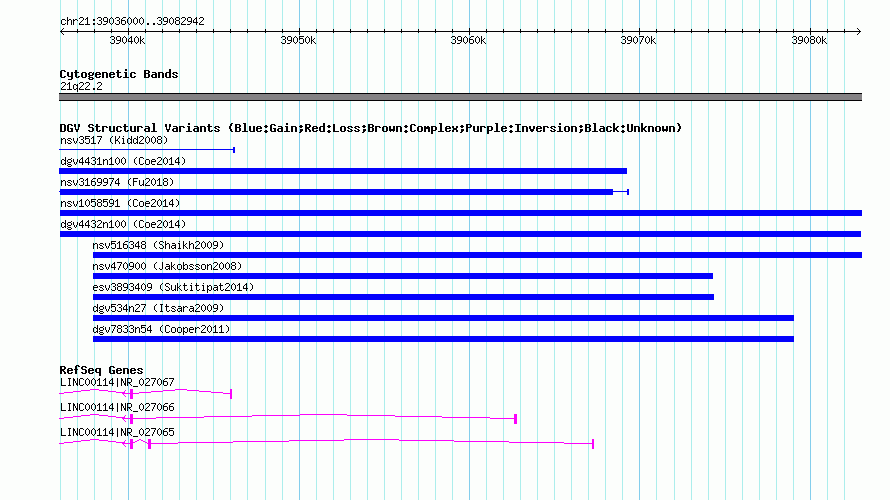
Task: Click the blue dgv7833n54 variant bar
Action: coord(443,339)
